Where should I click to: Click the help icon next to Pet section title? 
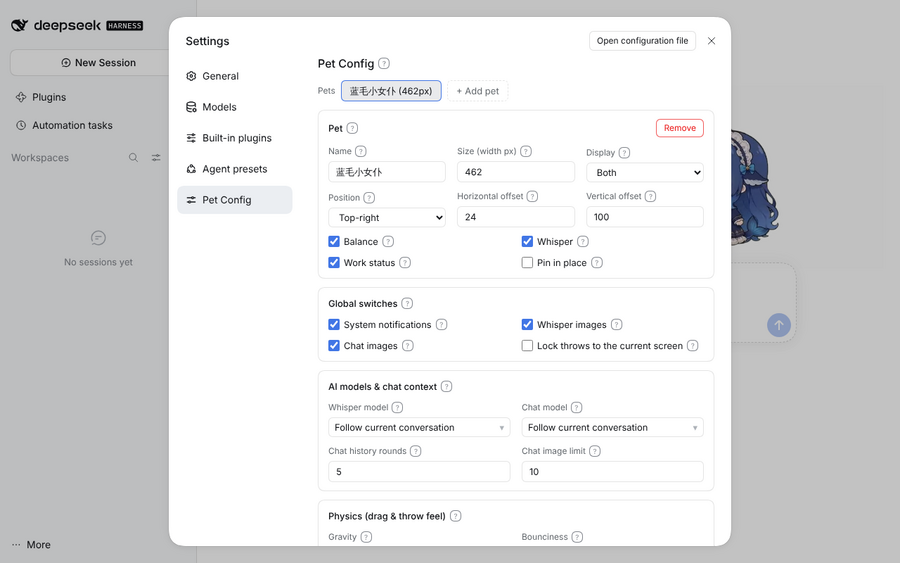[352, 129]
